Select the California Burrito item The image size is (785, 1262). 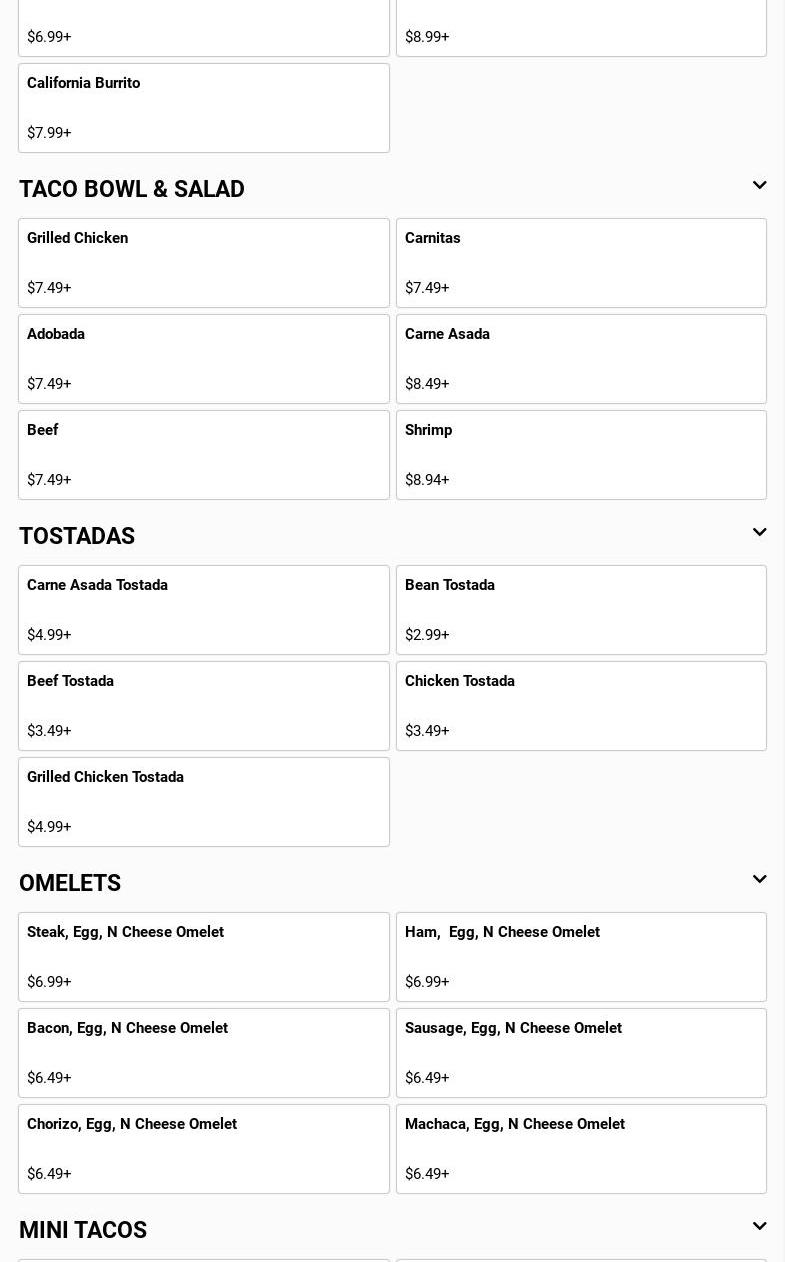204,108
